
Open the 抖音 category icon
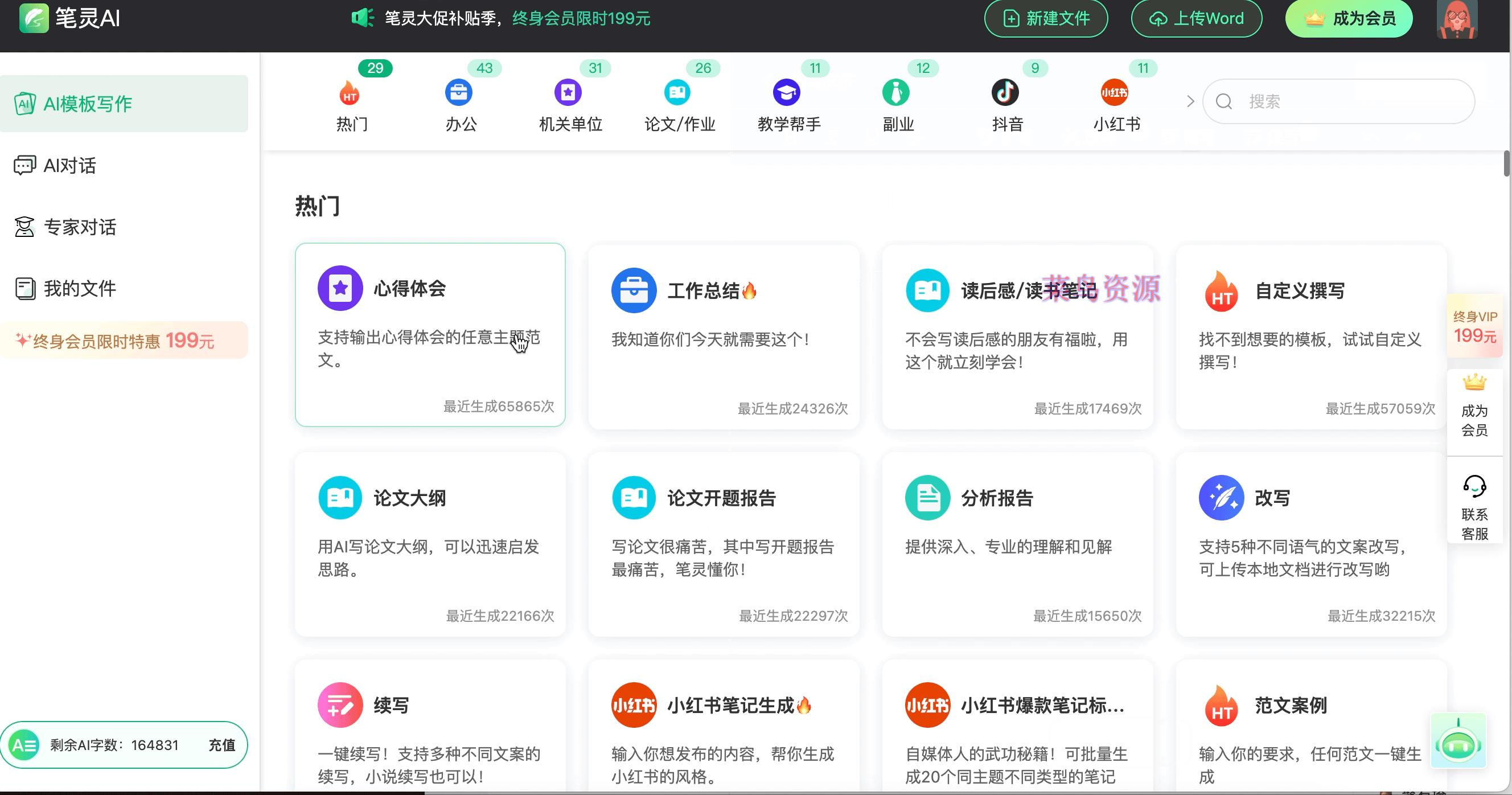pos(1006,92)
